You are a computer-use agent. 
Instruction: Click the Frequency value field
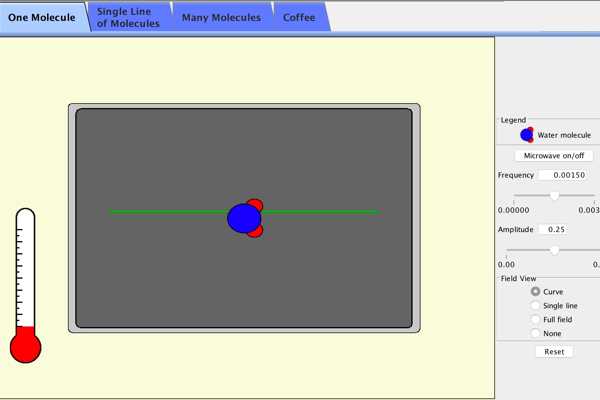(x=563, y=175)
